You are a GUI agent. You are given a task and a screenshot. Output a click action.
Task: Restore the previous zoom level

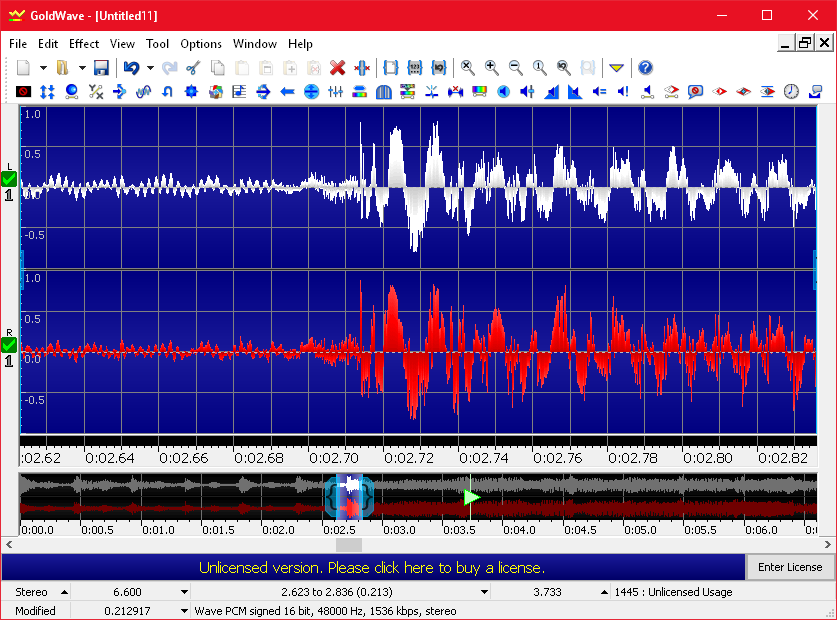pos(564,68)
